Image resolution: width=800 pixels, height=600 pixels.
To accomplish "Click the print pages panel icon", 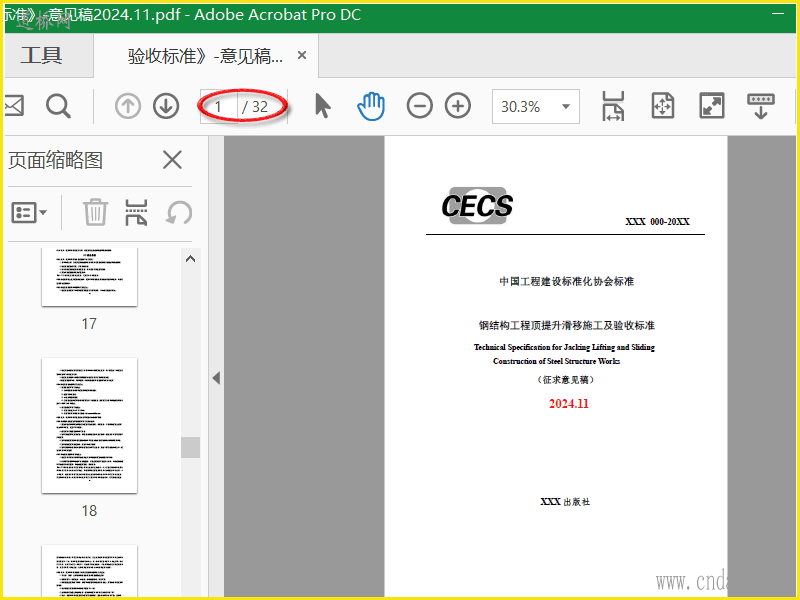I will click(x=136, y=212).
